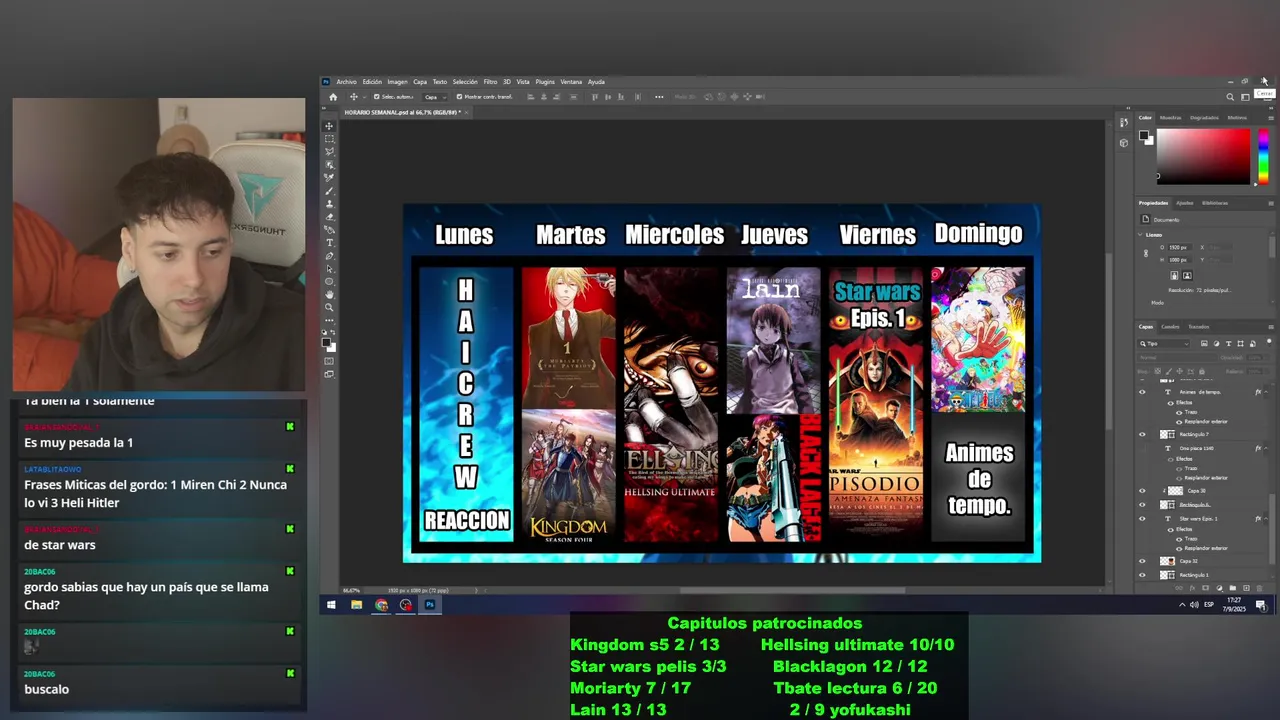This screenshot has width=1280, height=720.
Task: Open File Explorer from the taskbar
Action: point(356,605)
